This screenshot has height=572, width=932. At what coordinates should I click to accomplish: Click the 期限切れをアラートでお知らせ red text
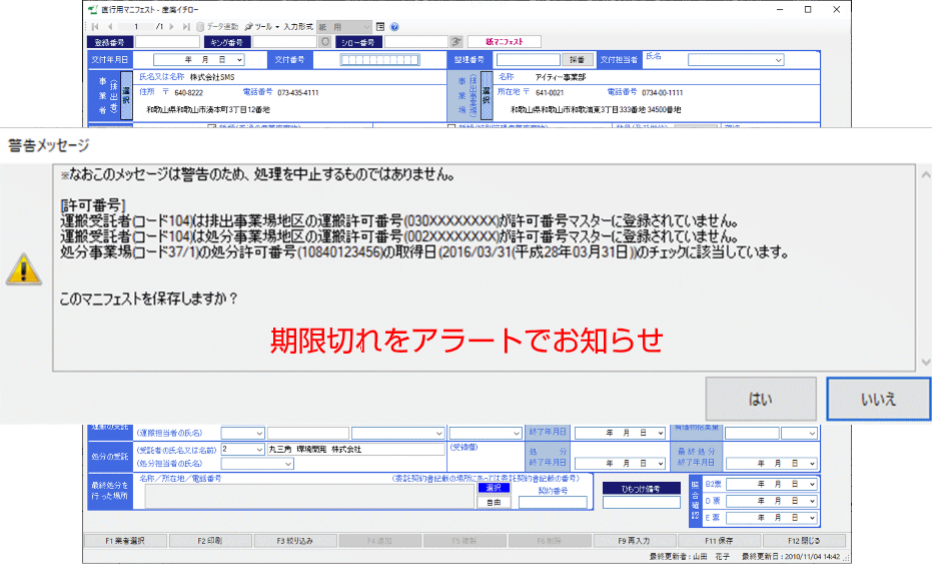[467, 341]
